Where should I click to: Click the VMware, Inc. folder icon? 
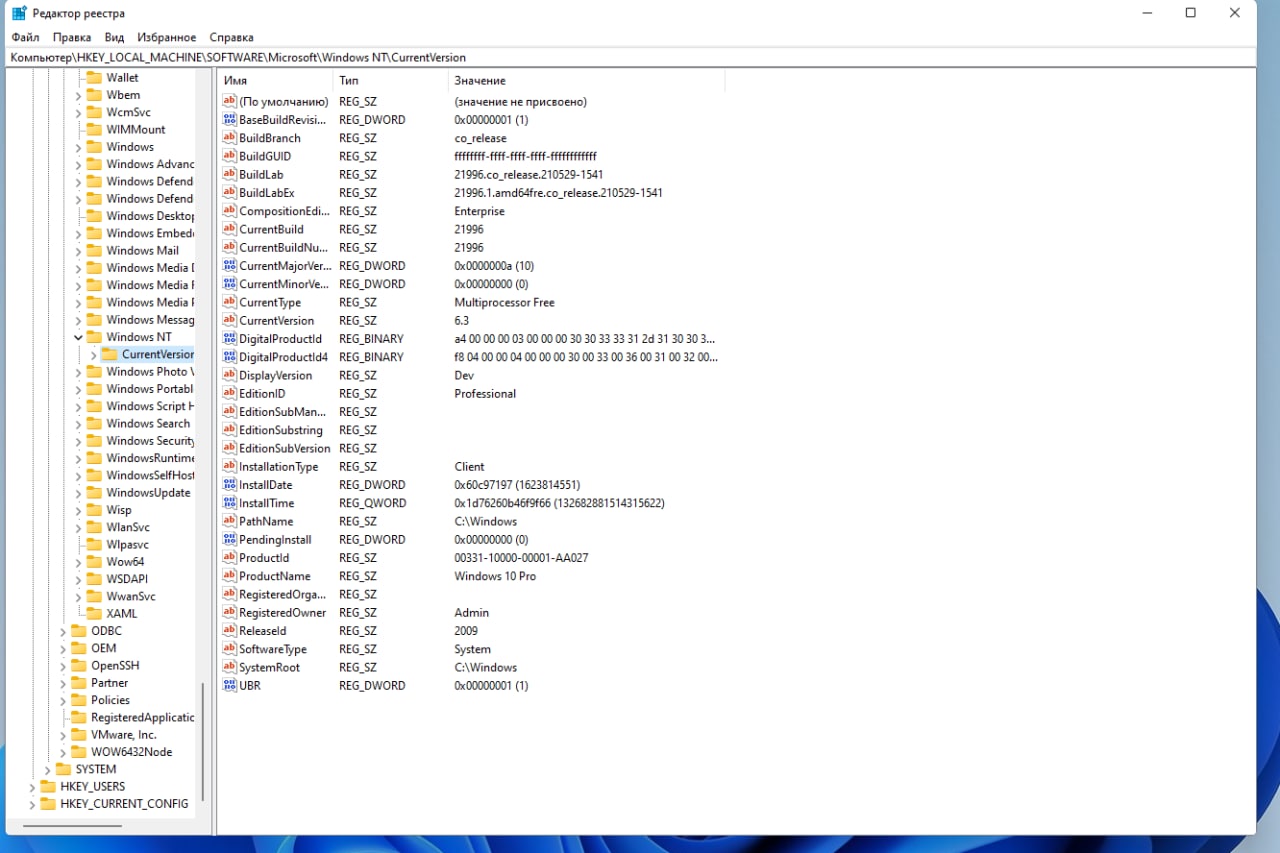click(x=79, y=734)
